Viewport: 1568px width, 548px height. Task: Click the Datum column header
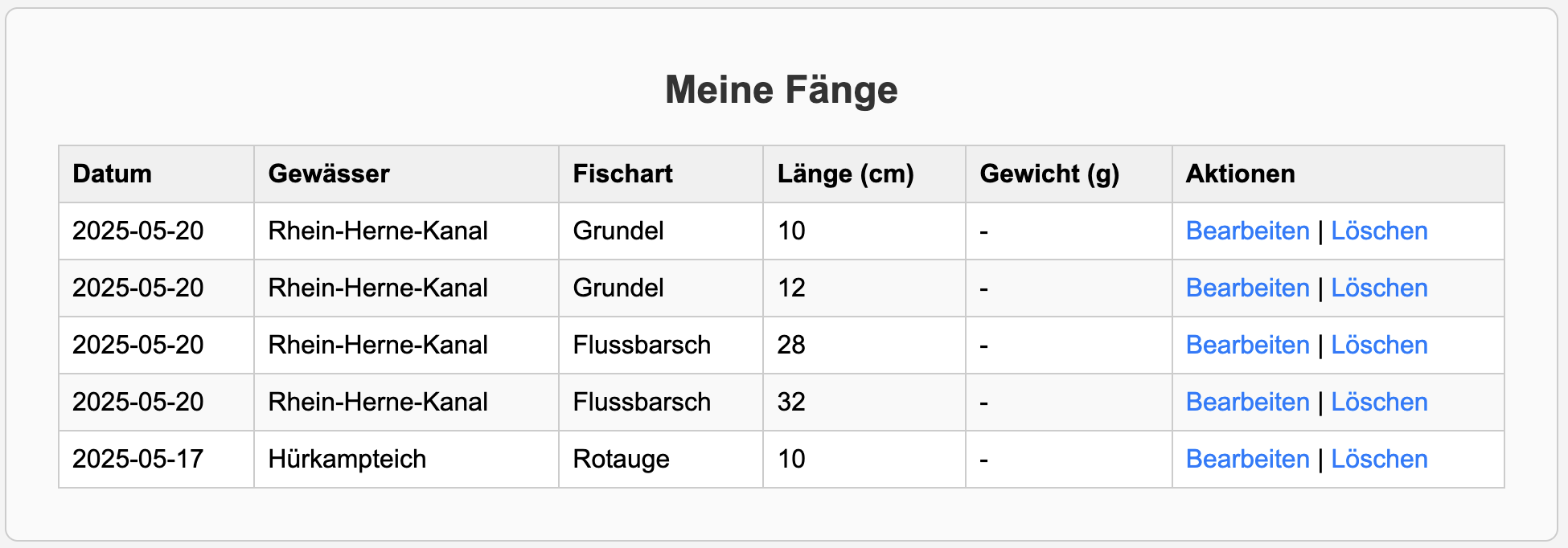point(157,174)
